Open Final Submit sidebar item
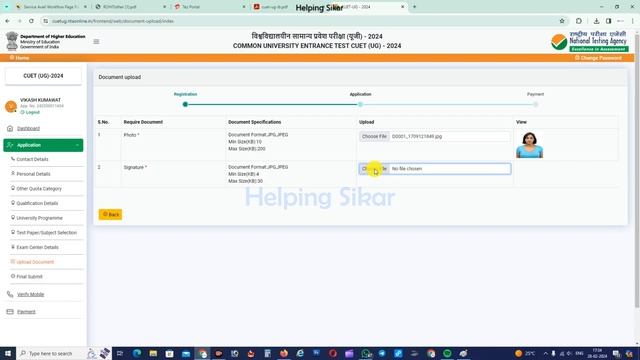The width and height of the screenshot is (640, 360). pyautogui.click(x=29, y=277)
